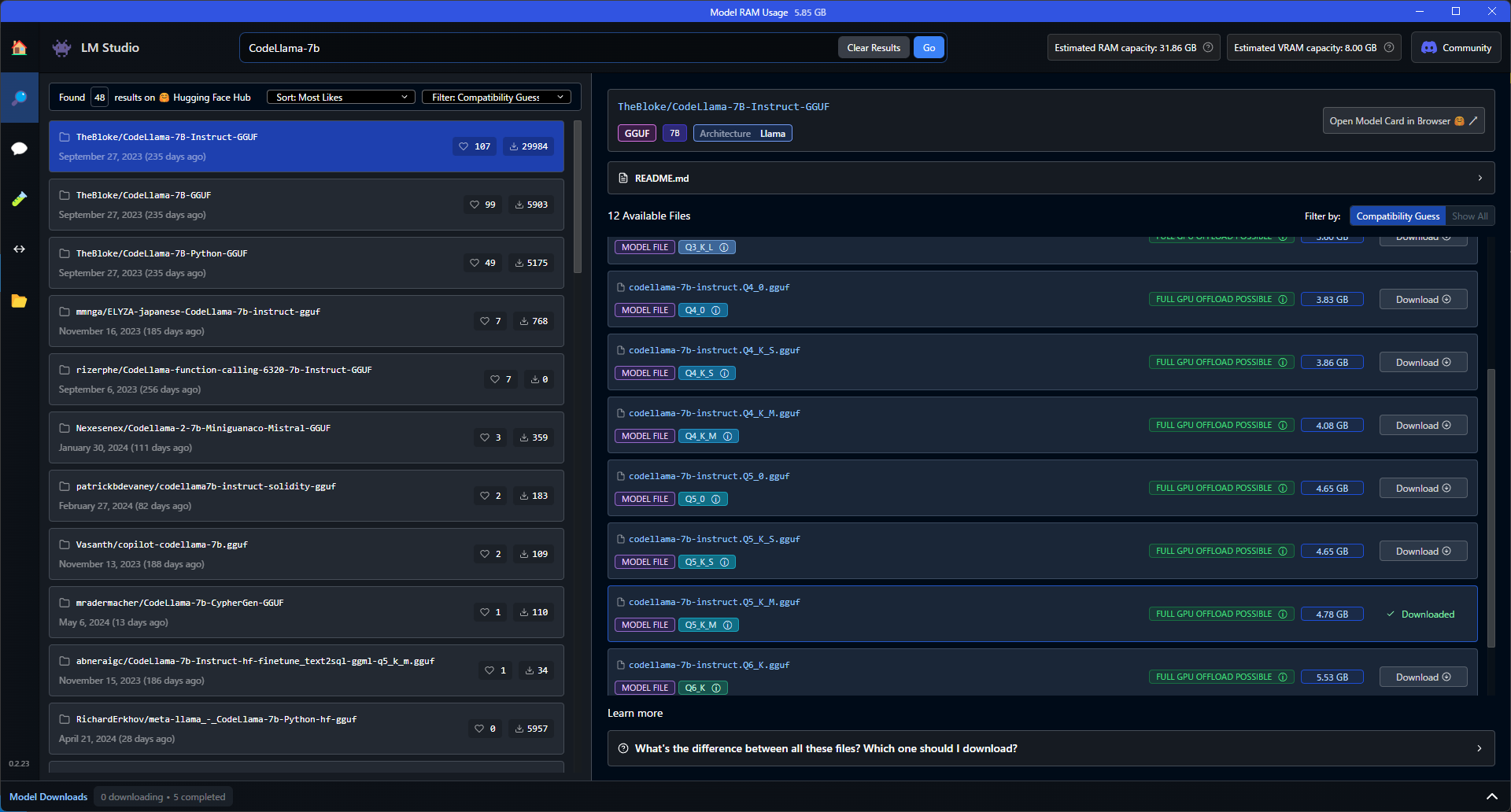Open the Local Server sidebar panel
Viewport: 1511px width, 812px height.
coord(19,249)
